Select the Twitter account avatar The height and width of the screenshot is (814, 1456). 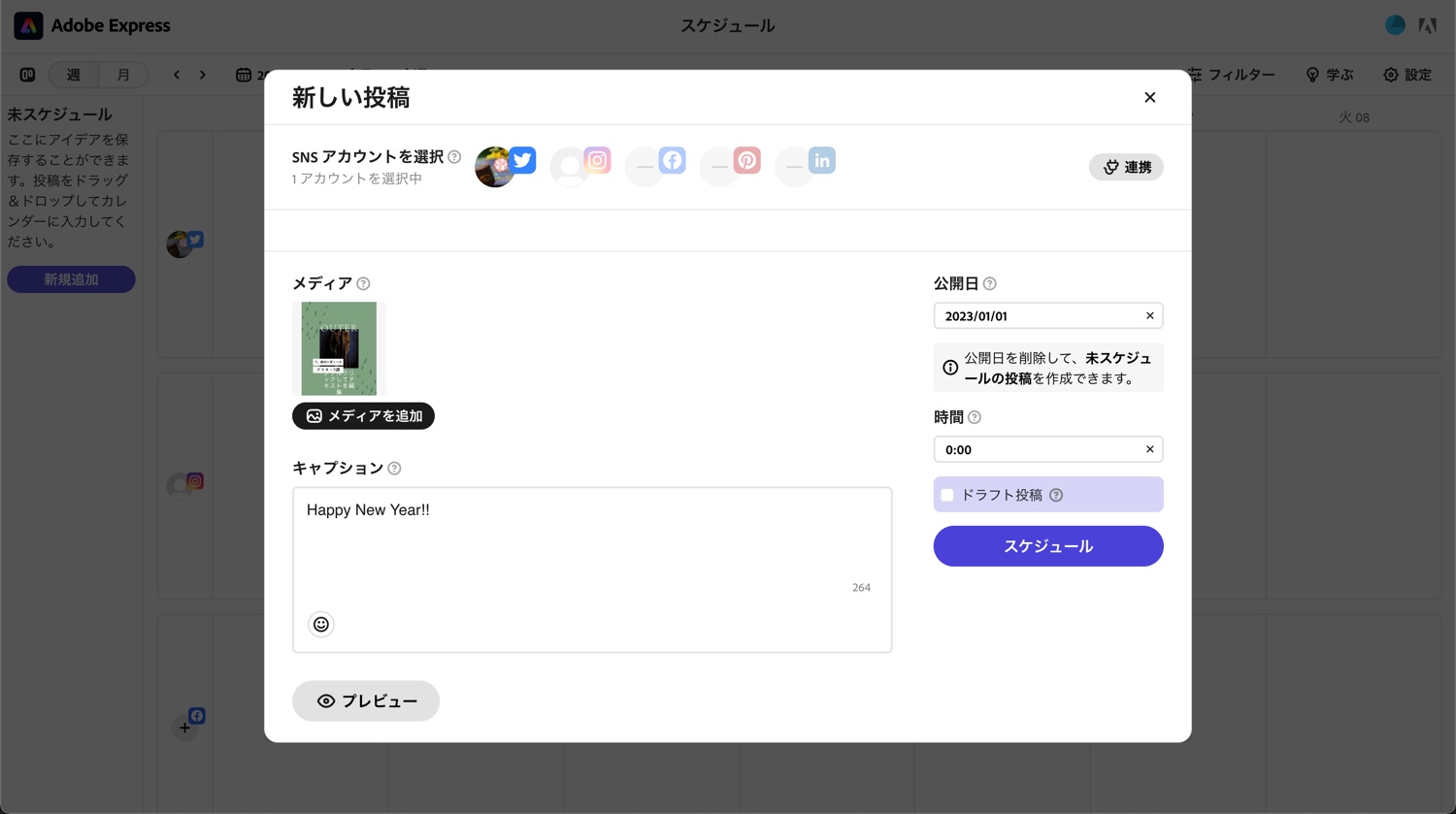click(505, 167)
